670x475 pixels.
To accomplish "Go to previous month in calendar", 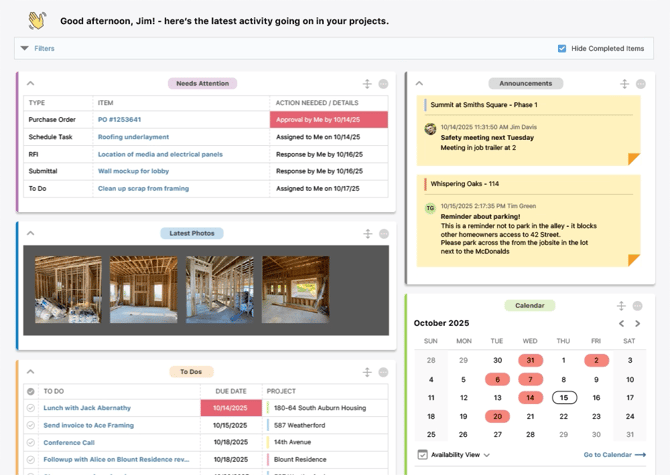I will (621, 323).
